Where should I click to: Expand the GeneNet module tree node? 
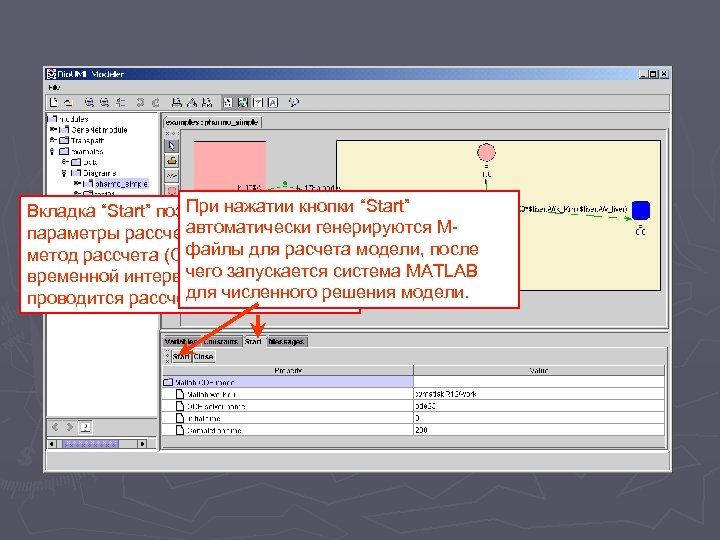point(53,129)
